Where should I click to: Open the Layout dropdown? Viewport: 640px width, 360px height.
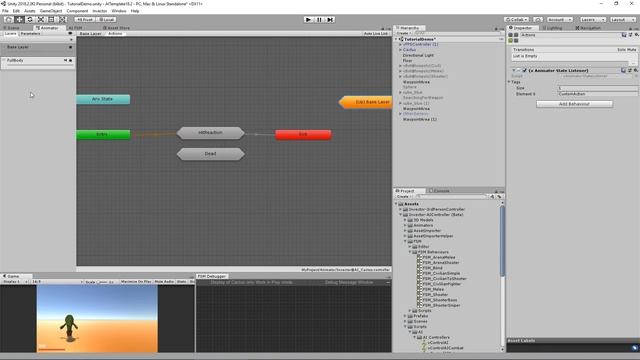(622, 20)
